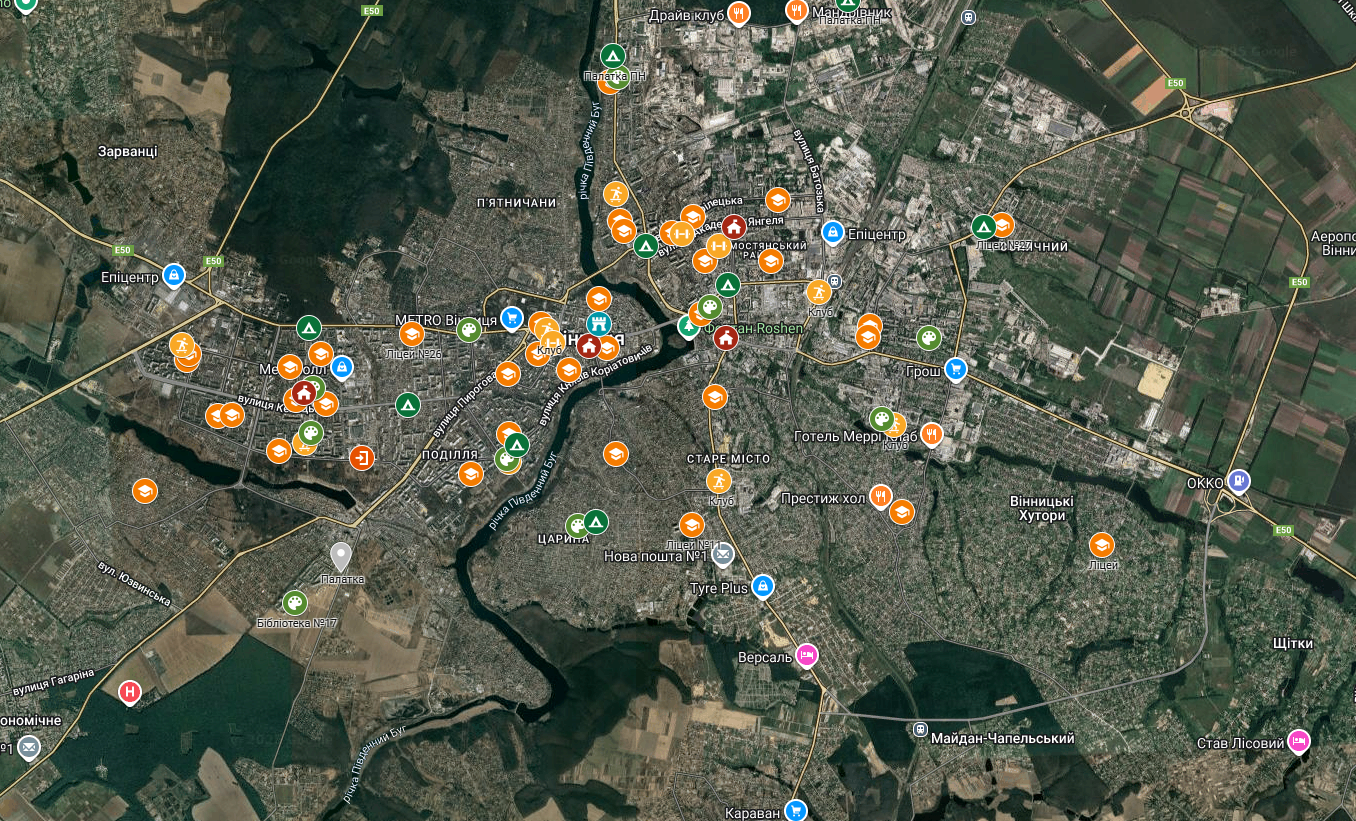This screenshot has width=1356, height=821.
Task: Click the teal castle marker in city center
Action: tap(599, 325)
